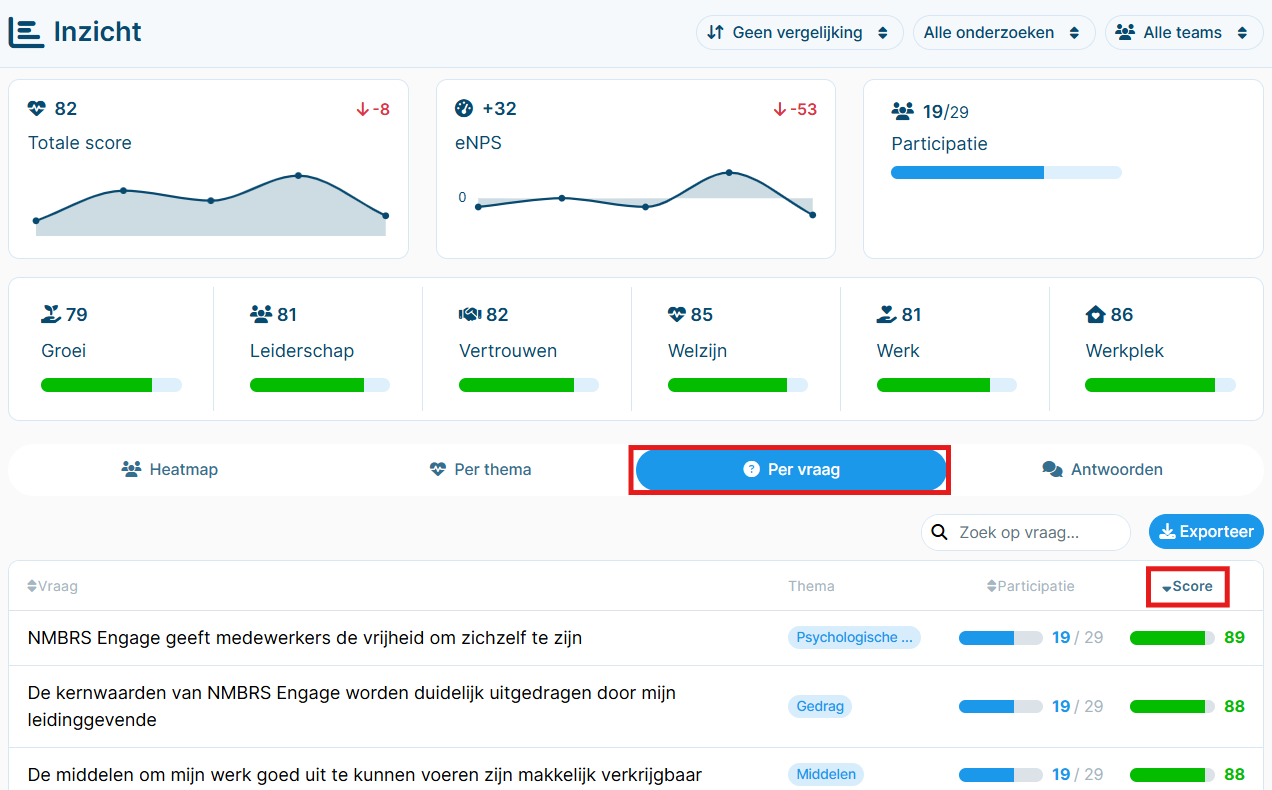
Task: Click the Werkplek house icon
Action: pos(1095,315)
